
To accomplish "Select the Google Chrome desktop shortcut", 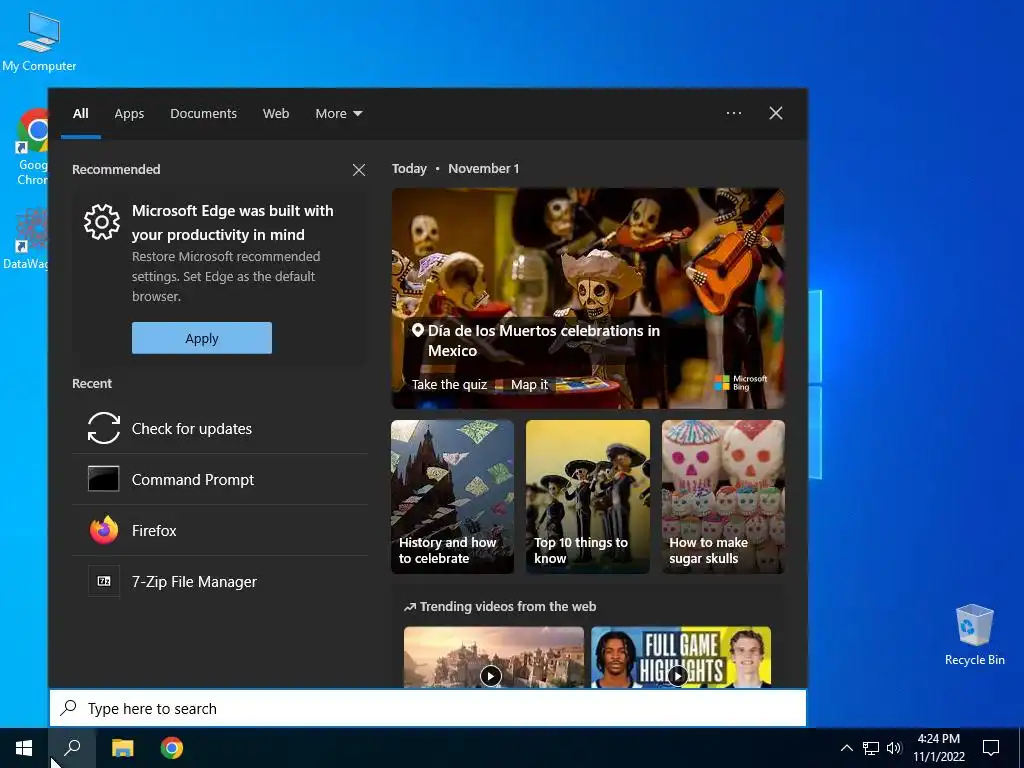I will click(x=31, y=147).
